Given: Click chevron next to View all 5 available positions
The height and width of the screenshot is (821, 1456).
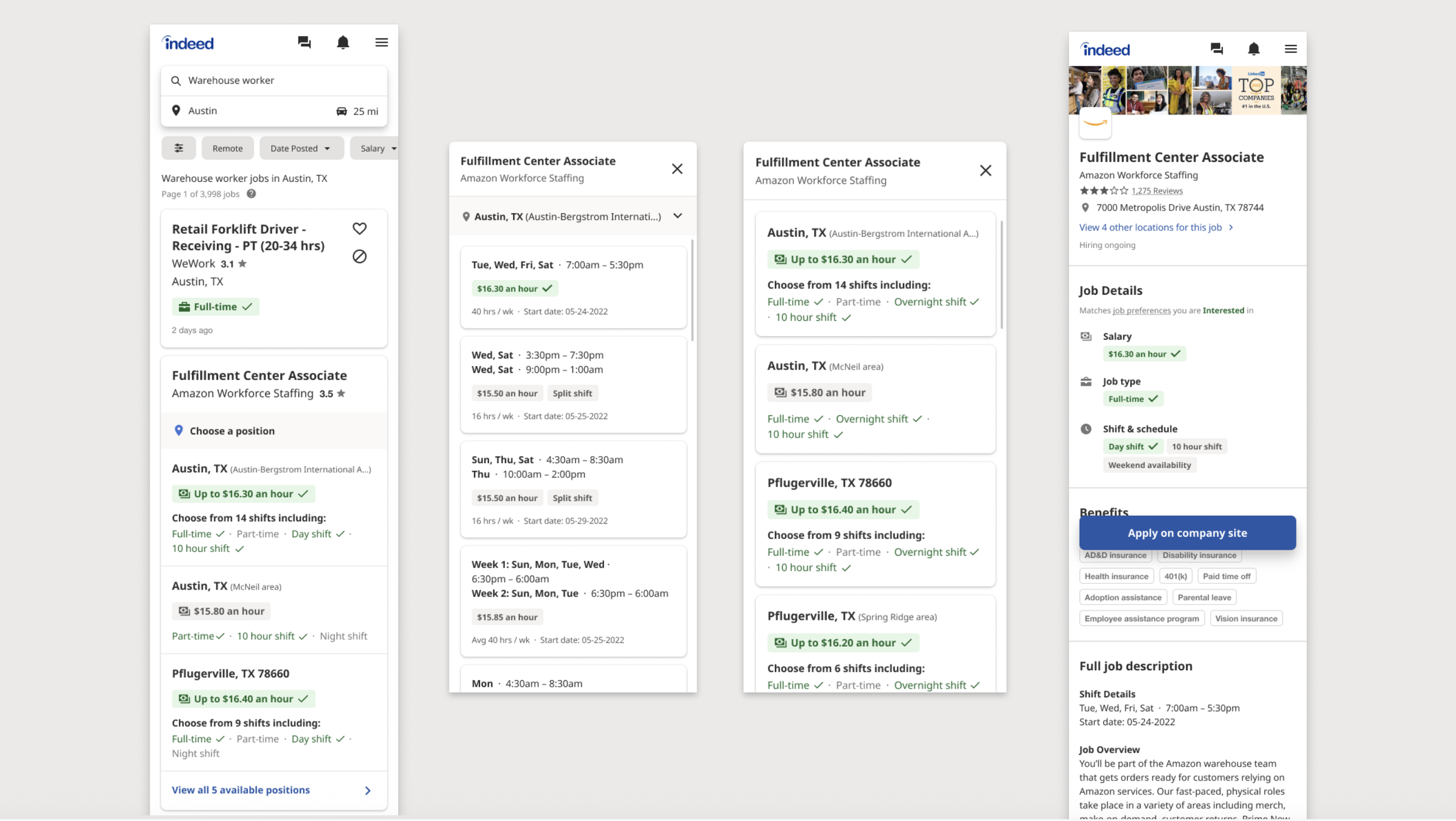Looking at the screenshot, I should click(367, 791).
